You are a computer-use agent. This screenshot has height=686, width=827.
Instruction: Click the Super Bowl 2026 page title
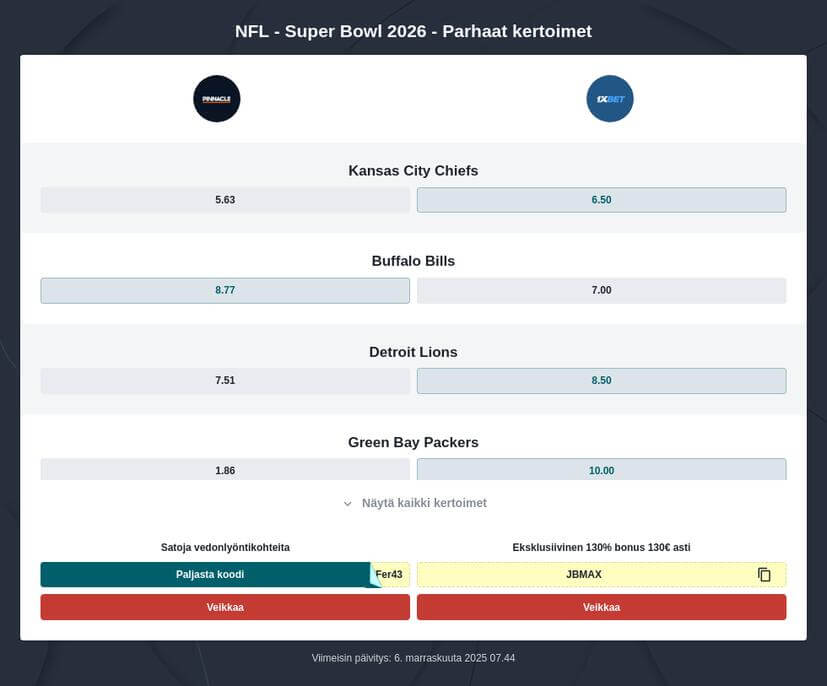413,31
